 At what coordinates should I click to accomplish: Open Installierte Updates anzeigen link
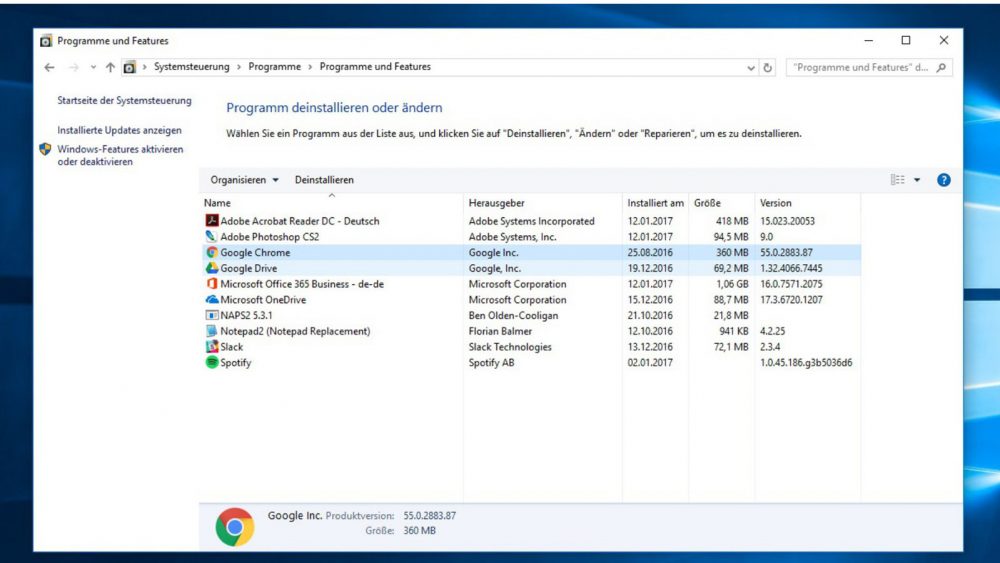[x=119, y=130]
